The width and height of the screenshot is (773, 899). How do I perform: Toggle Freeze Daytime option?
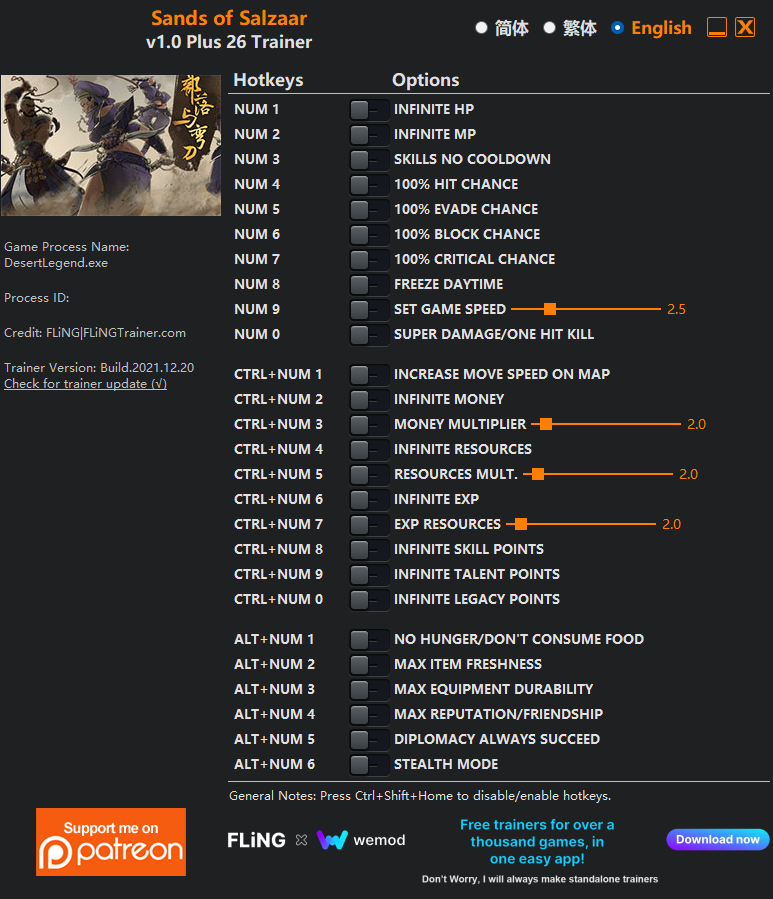(x=369, y=284)
